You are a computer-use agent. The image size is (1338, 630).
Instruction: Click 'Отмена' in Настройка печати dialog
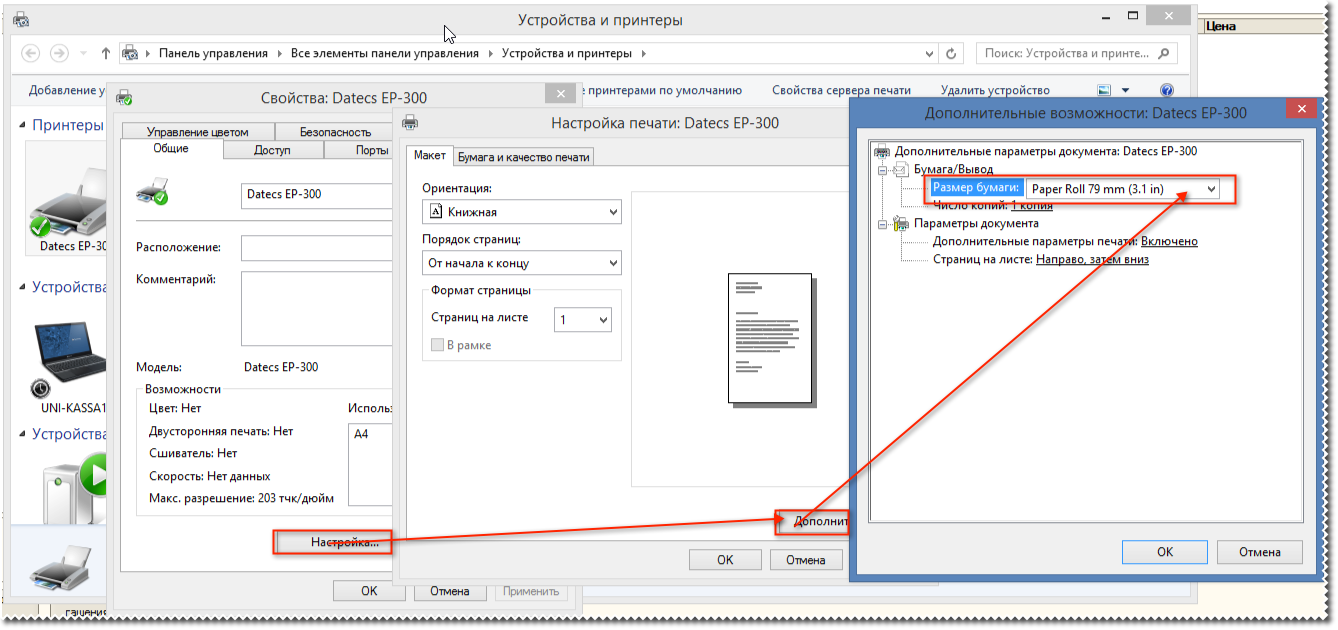click(x=805, y=560)
